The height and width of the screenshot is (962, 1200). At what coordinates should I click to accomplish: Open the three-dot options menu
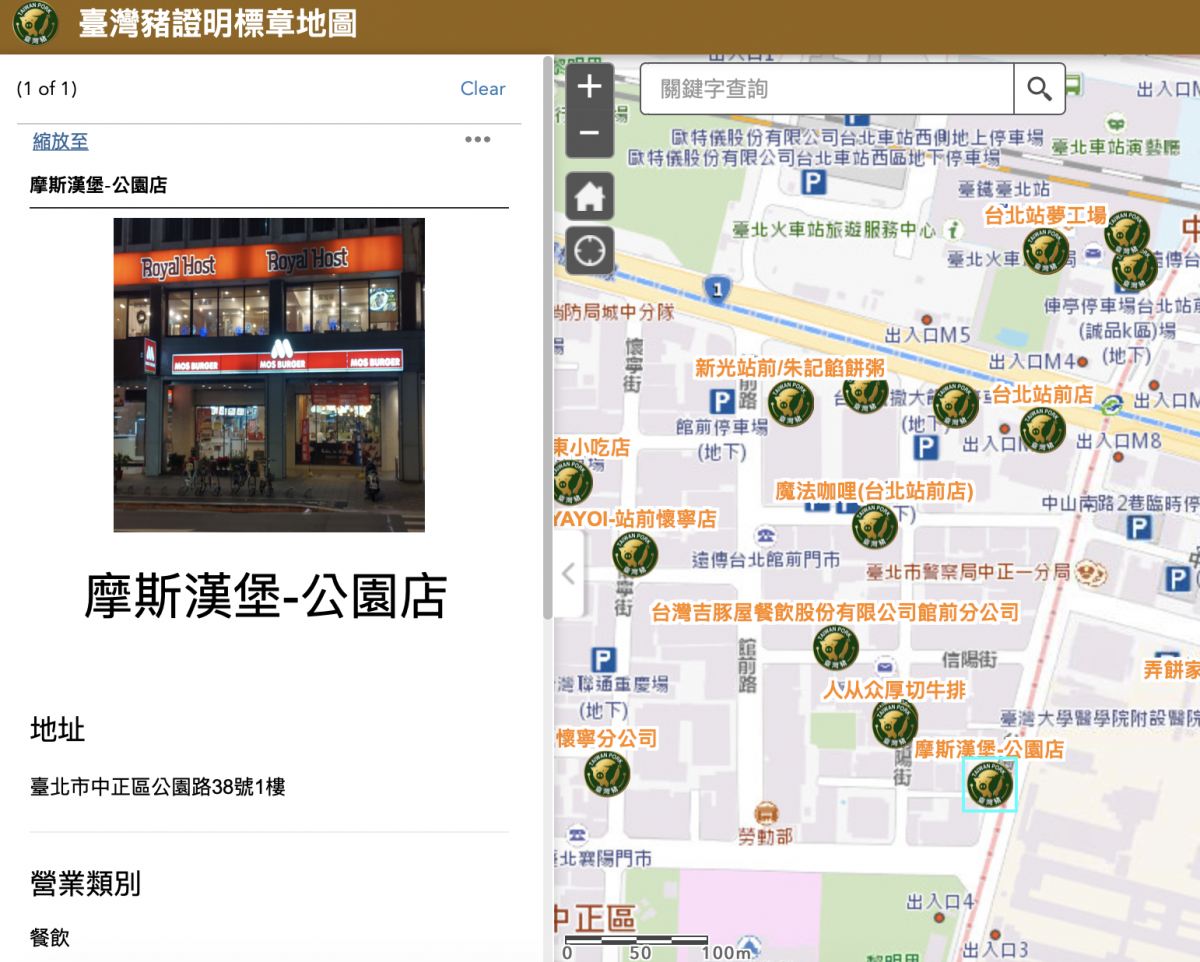478,139
